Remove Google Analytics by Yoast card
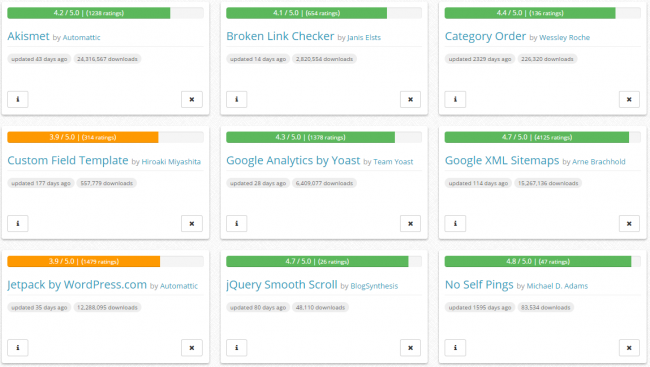Viewport: 650px width, 367px height. (410, 224)
